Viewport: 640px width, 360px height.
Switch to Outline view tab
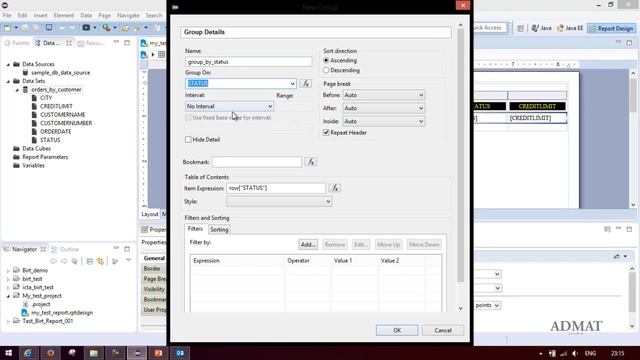point(65,249)
